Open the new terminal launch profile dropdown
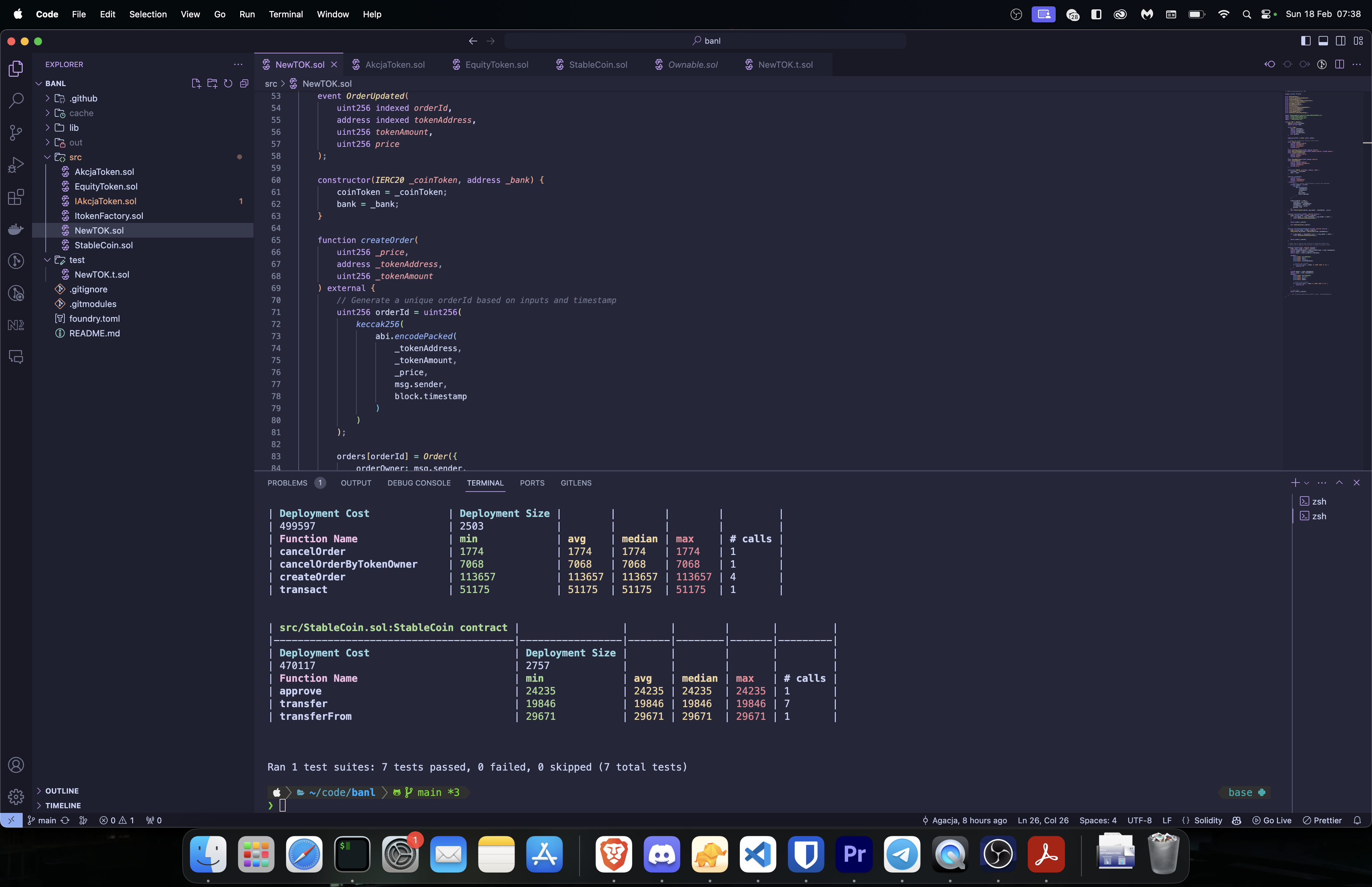This screenshot has height=887, width=1372. (1306, 483)
